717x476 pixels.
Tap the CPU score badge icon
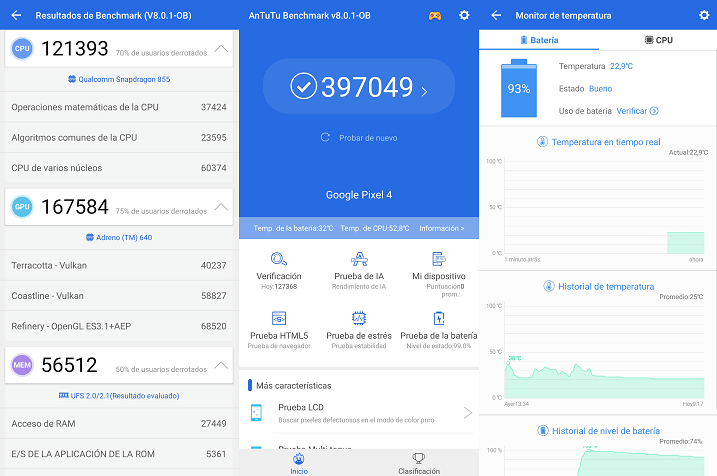pyautogui.click(x=22, y=48)
